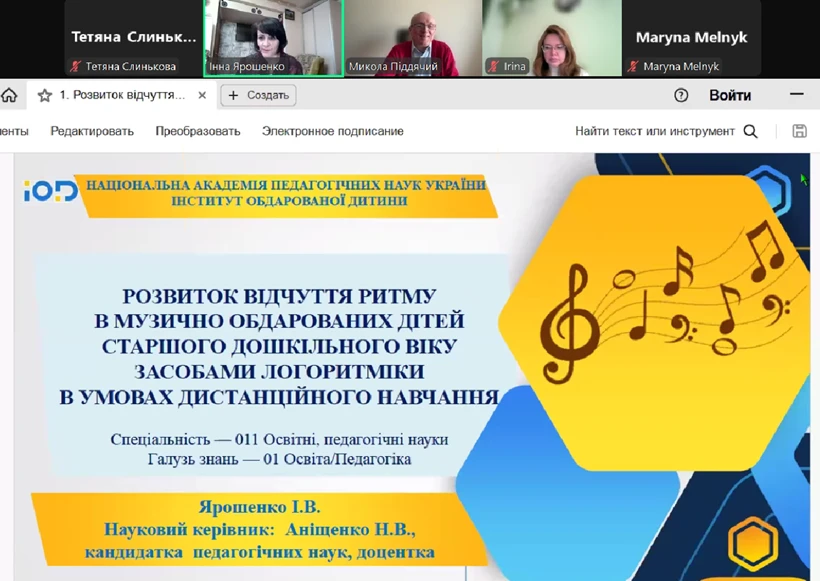Open the Help question mark icon
820x581 pixels.
click(681, 96)
